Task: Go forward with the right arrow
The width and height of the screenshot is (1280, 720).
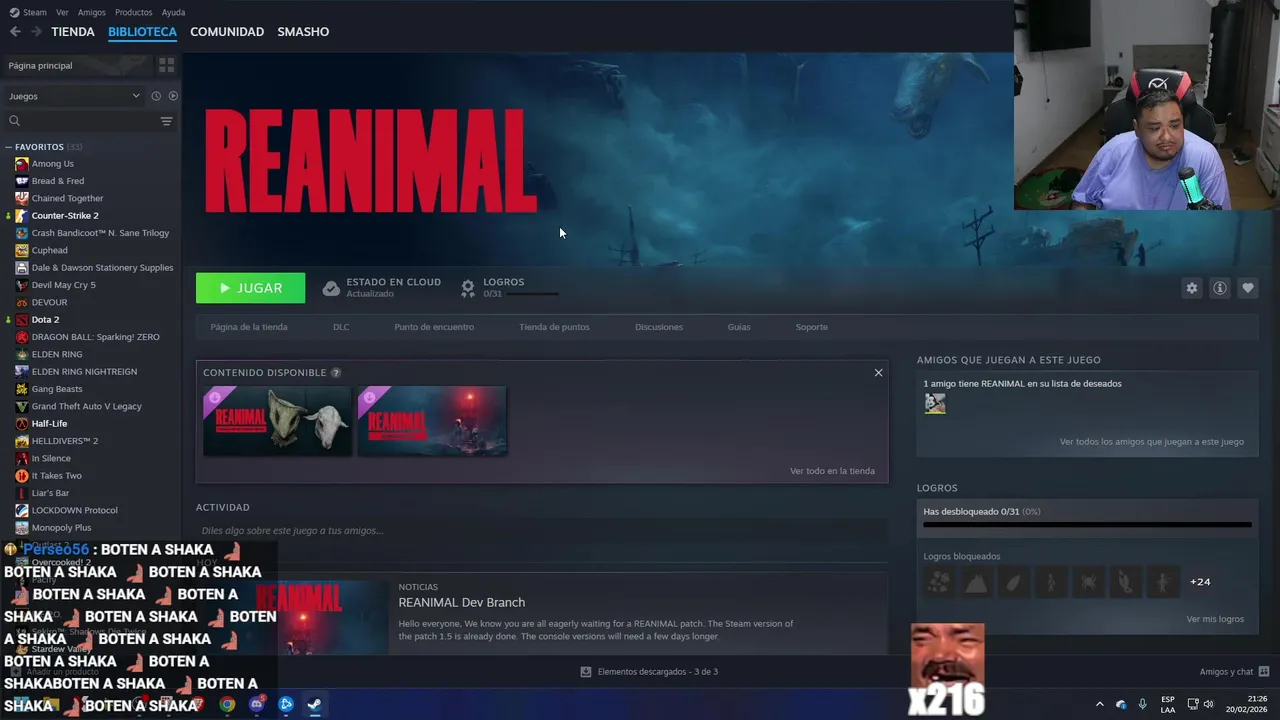Action: tap(36, 32)
